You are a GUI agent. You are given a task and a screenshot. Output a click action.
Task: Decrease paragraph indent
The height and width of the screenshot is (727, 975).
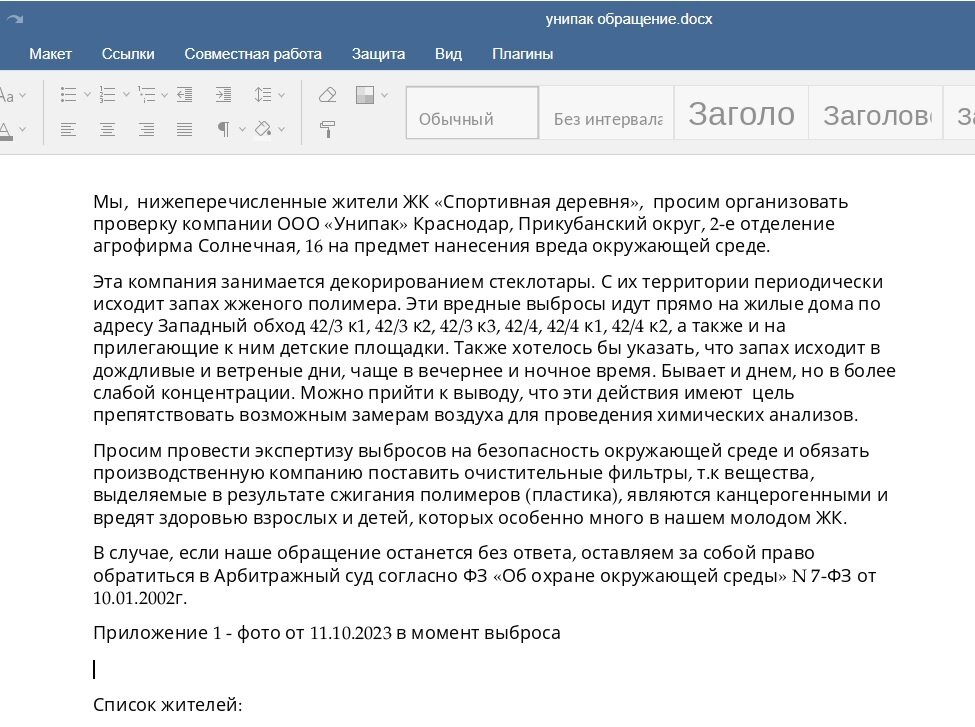point(185,95)
